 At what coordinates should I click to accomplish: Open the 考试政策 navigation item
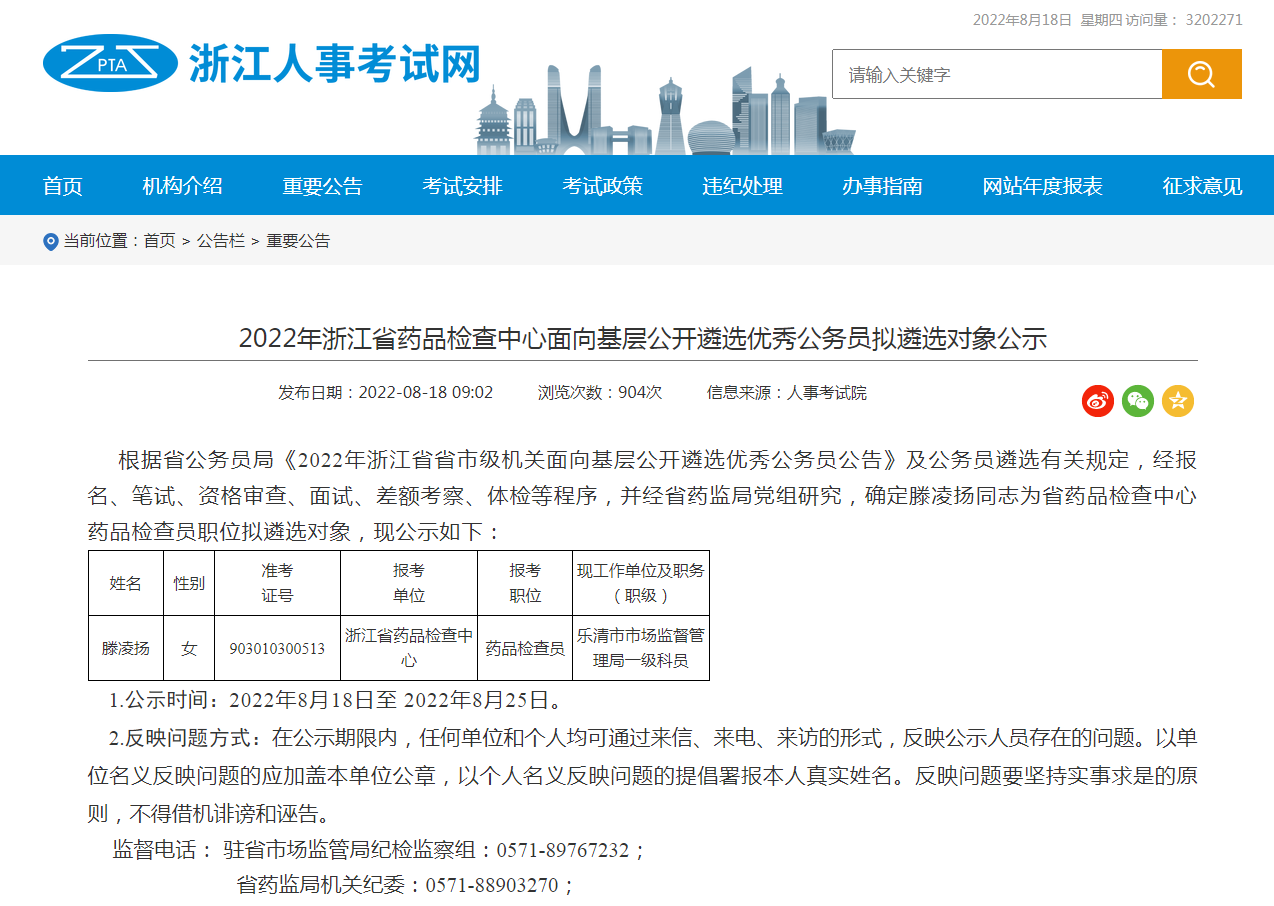click(x=602, y=186)
